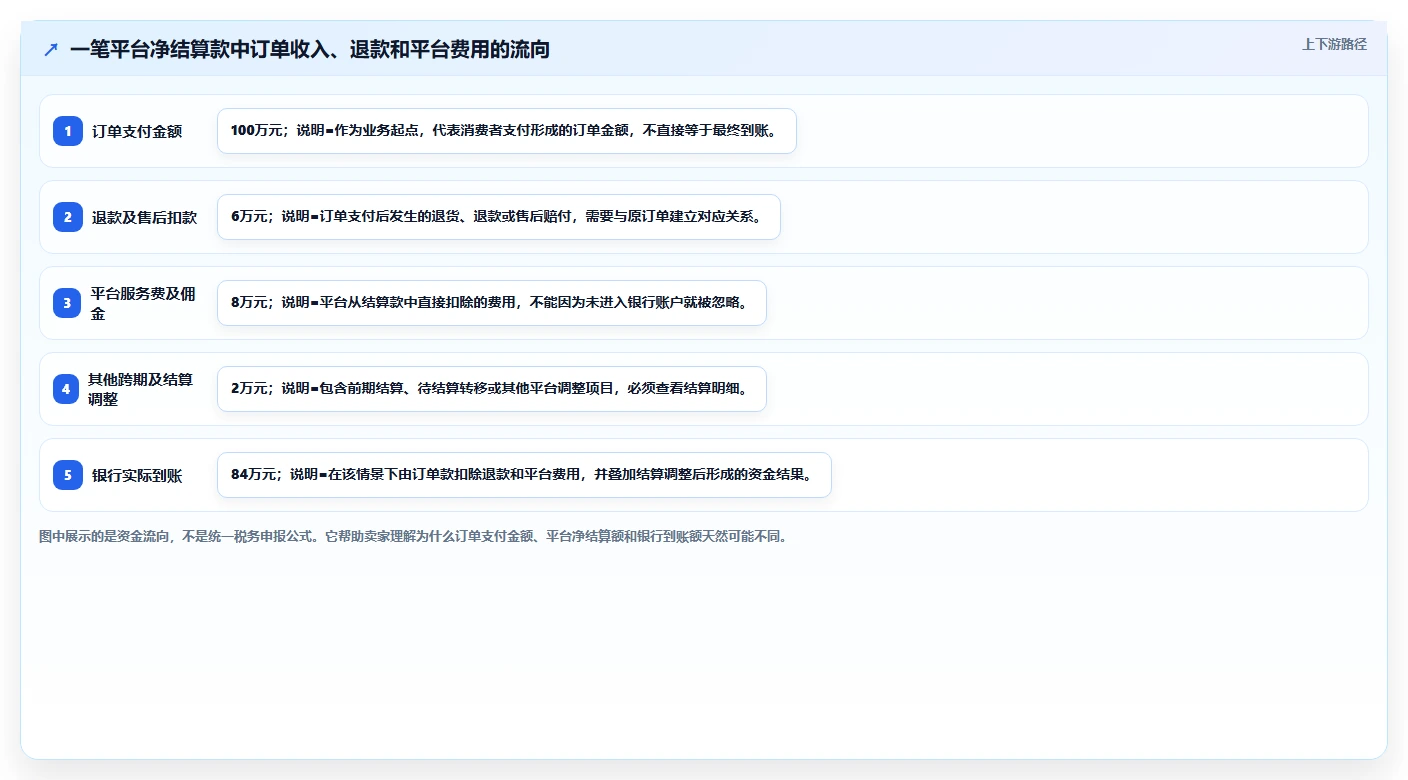The image size is (1408, 780).
Task: Select step badge 2 for 退款及售后扣款
Action: point(68,217)
